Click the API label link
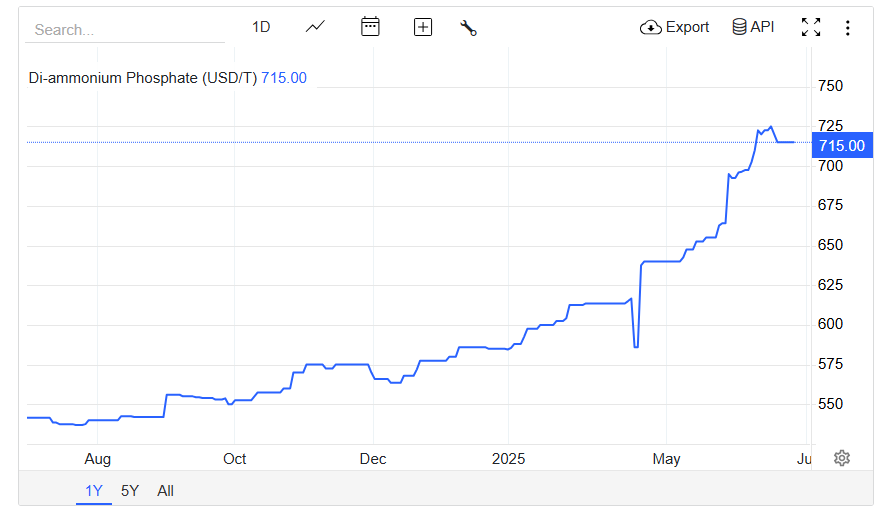The height and width of the screenshot is (516, 880). click(x=762, y=26)
